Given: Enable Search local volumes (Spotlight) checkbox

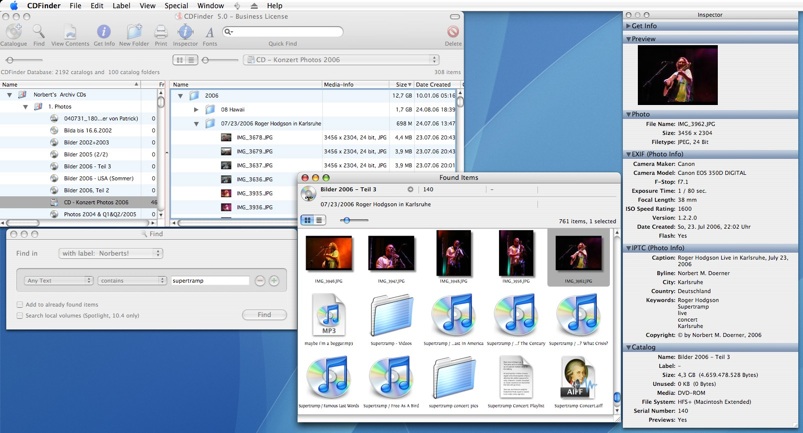Looking at the screenshot, I should pyautogui.click(x=19, y=316).
